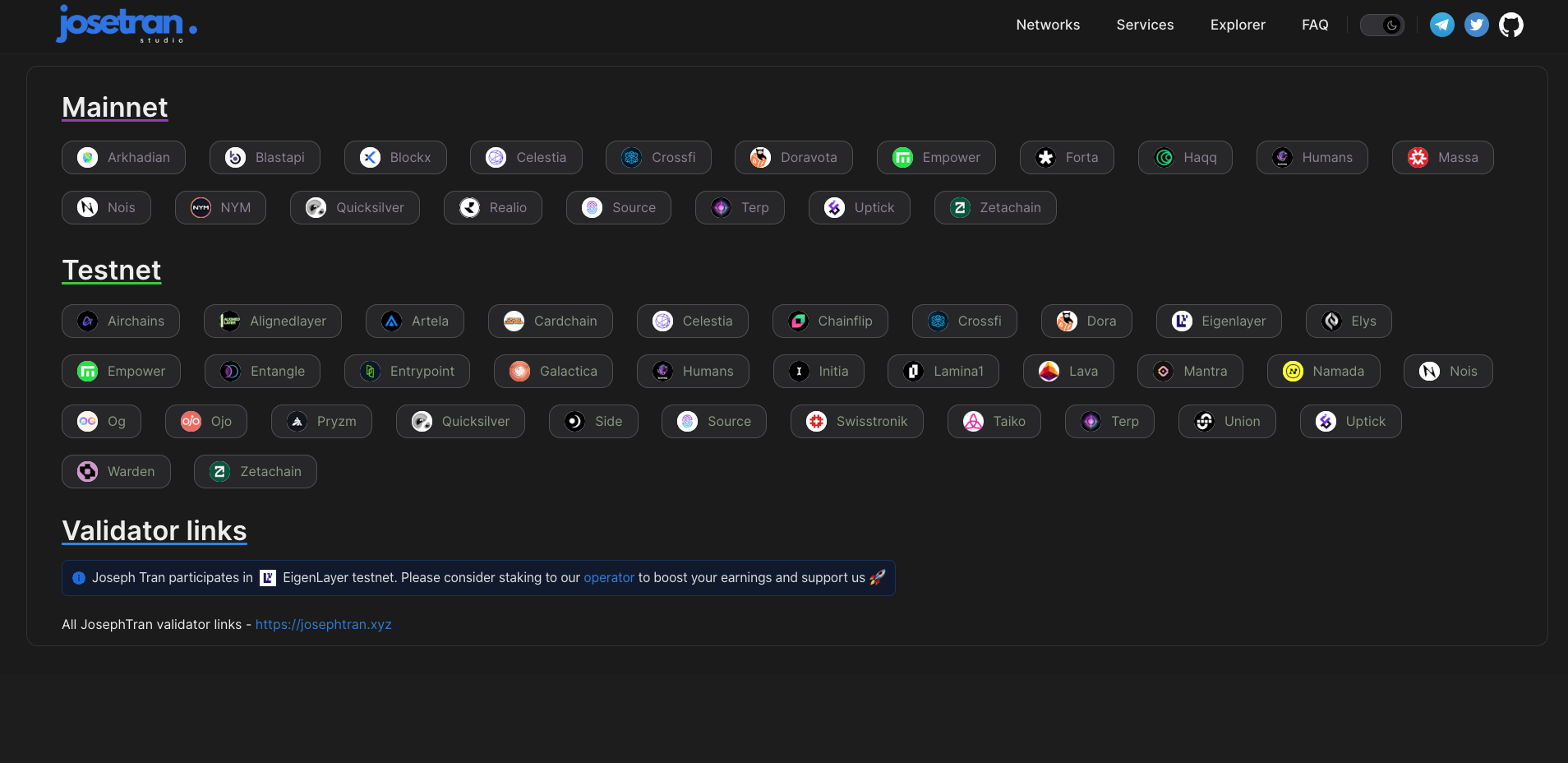1568x763 pixels.
Task: Click the Mainnet Humans icon
Action: coord(1282,157)
